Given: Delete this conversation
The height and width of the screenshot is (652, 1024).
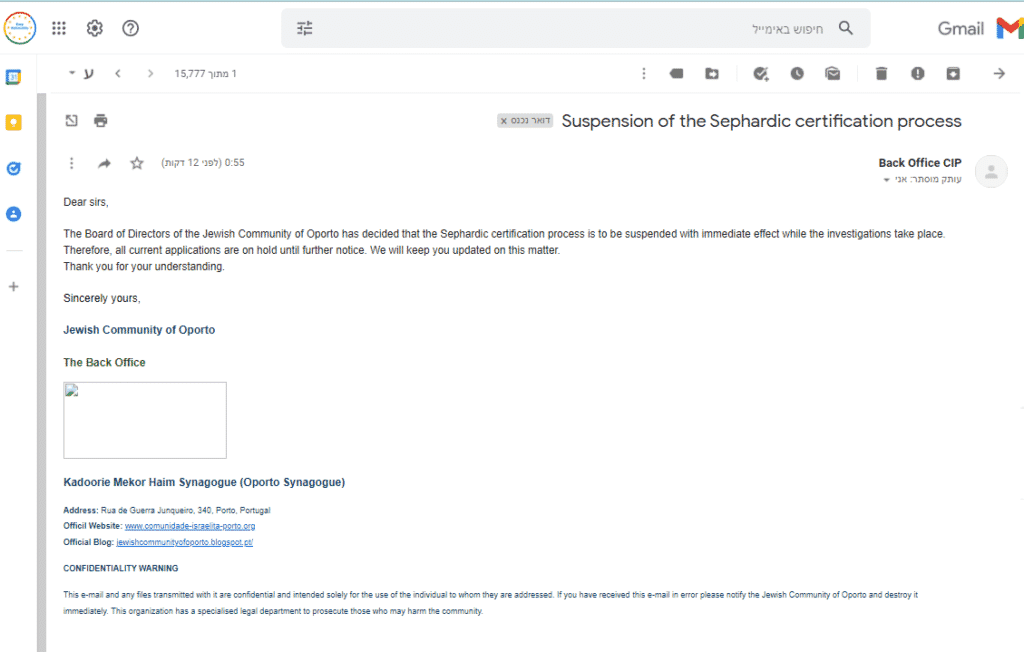Looking at the screenshot, I should pos(882,74).
